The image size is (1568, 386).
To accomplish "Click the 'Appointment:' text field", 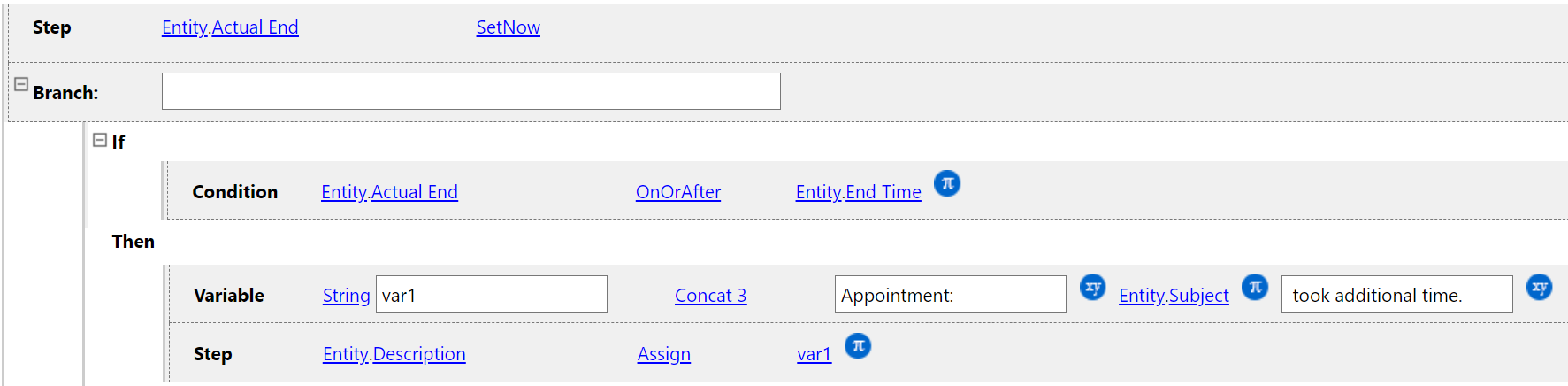I will pyautogui.click(x=950, y=294).
